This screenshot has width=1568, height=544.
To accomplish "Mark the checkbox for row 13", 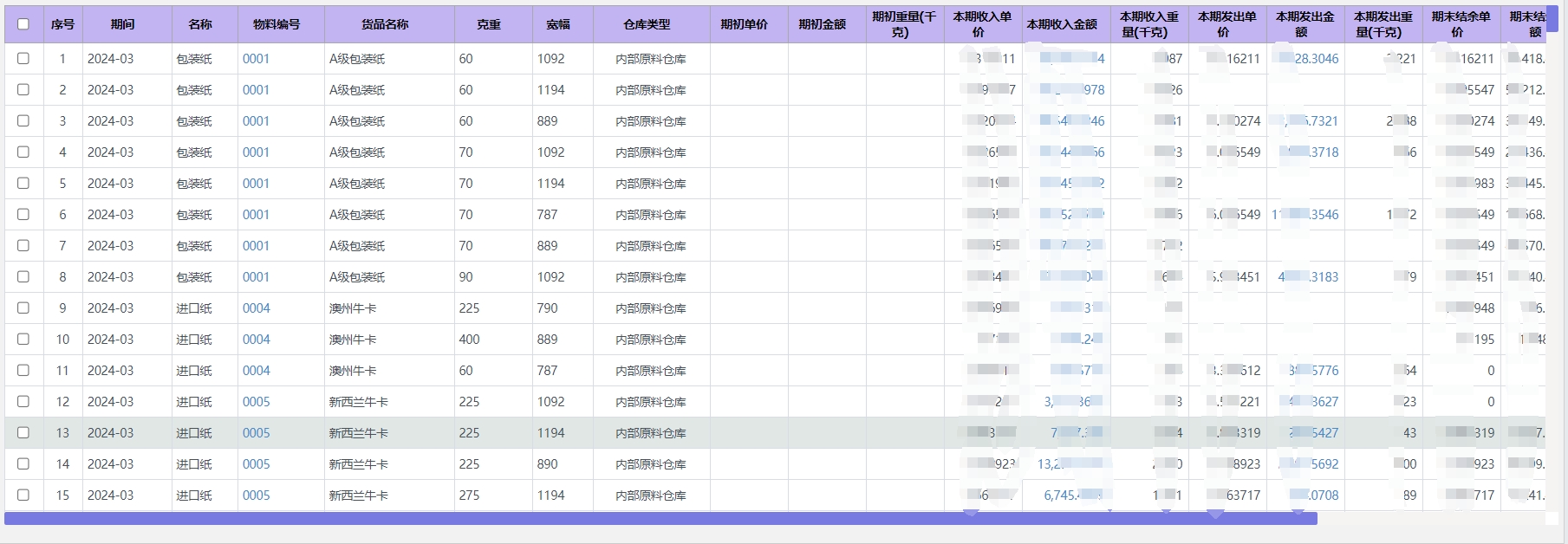I will pos(23,433).
